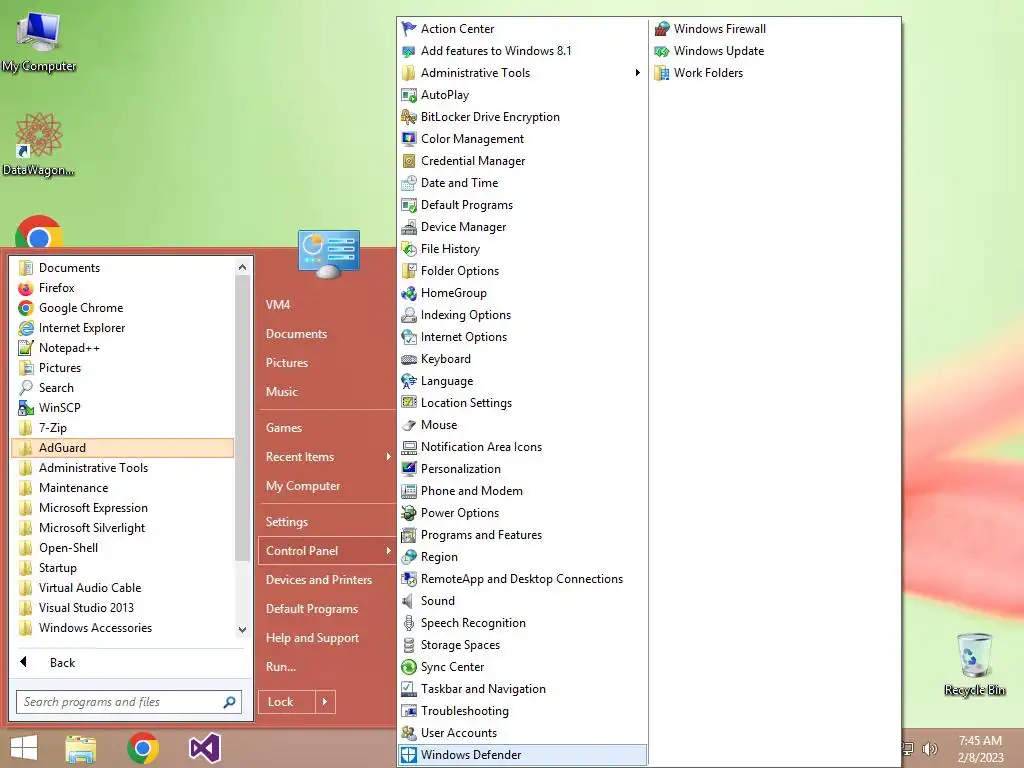Screen dimensions: 1024x768
Task: Open File Explorer from the taskbar
Action: [x=81, y=748]
